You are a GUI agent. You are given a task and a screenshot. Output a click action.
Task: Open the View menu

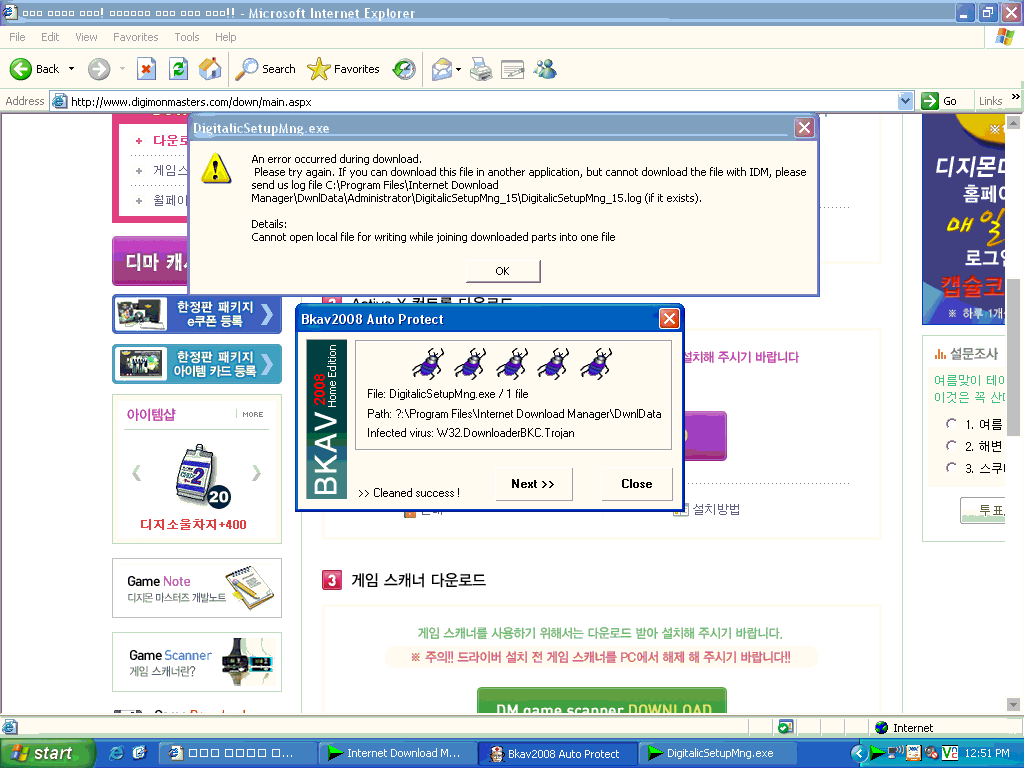pyautogui.click(x=86, y=37)
